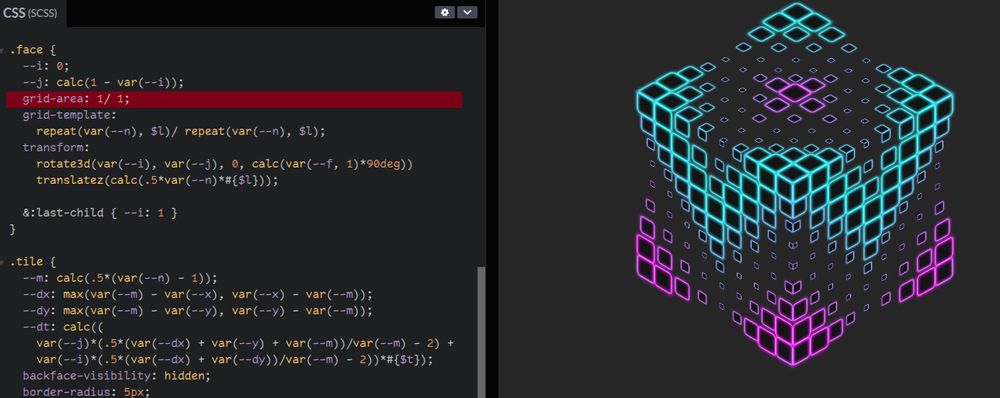Screen dimensions: 1000x398
Task: Open CSS editor settings gear
Action: [x=445, y=12]
